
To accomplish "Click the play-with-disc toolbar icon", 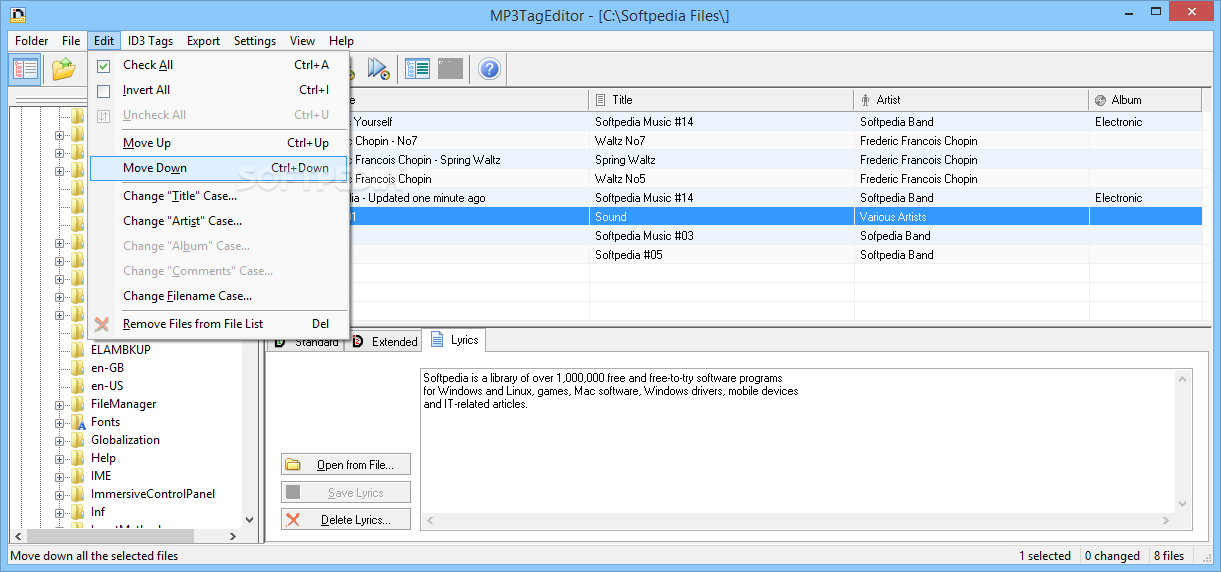I will pyautogui.click(x=378, y=69).
